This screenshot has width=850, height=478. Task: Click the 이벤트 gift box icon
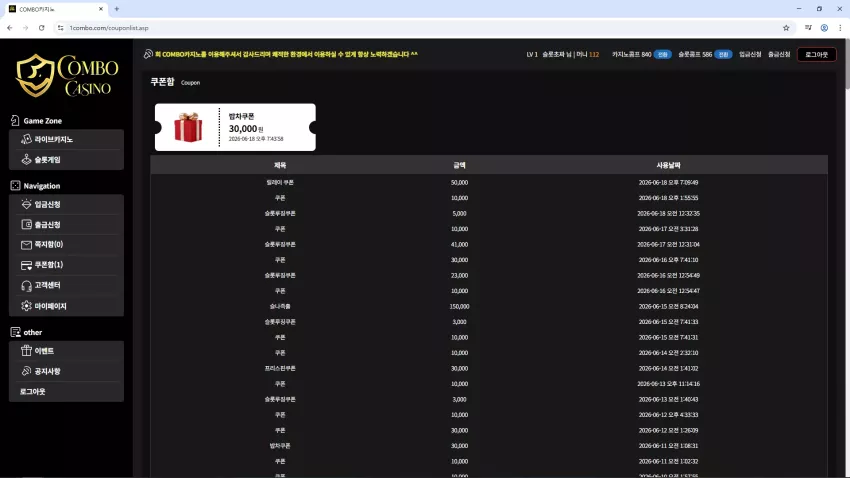tap(26, 351)
